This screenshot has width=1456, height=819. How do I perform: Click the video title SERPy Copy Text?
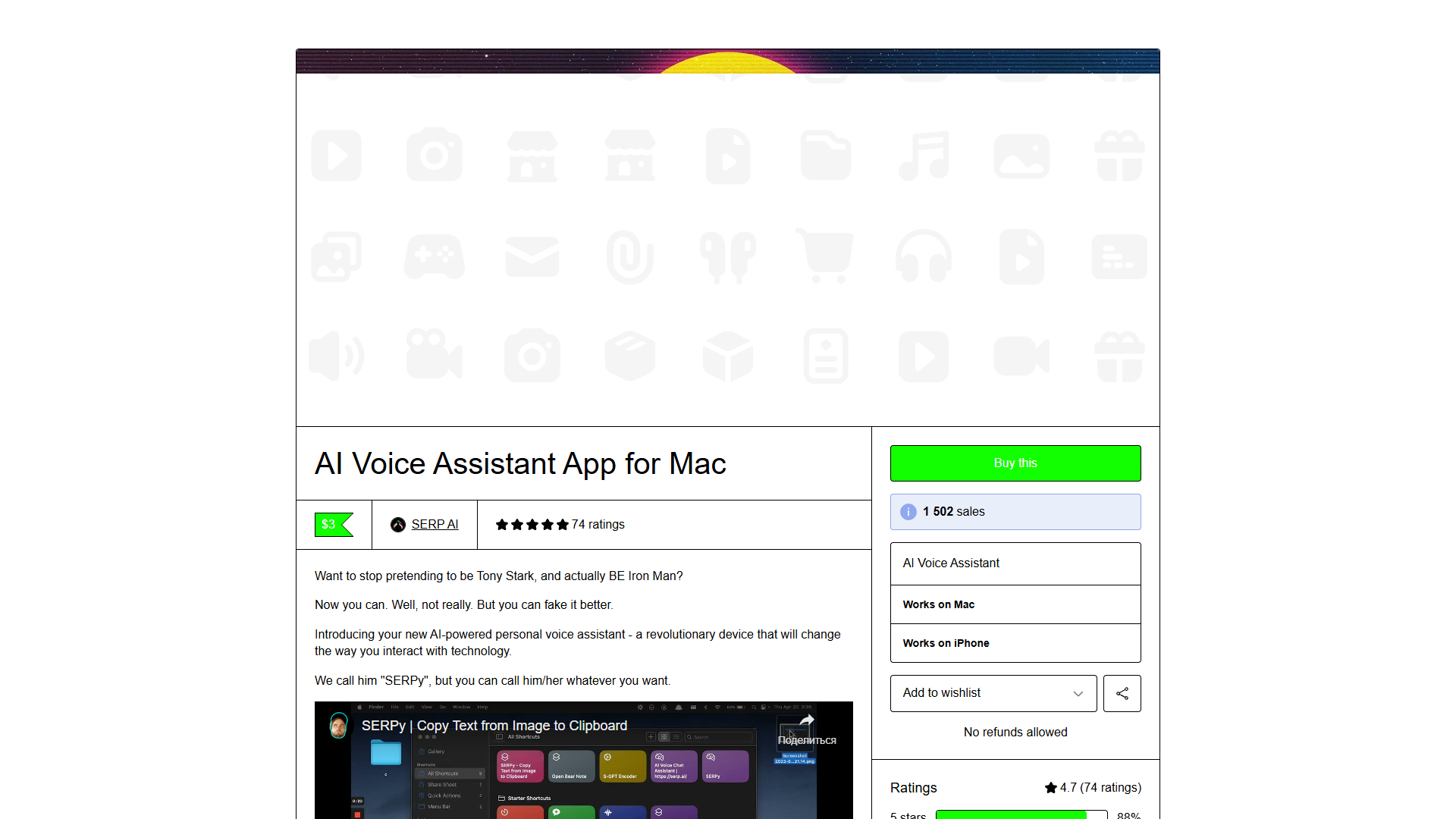(494, 726)
